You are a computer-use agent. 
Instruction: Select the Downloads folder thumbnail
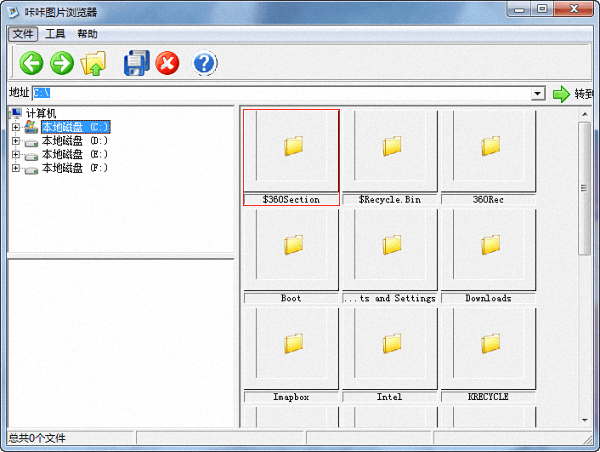pyautogui.click(x=489, y=246)
